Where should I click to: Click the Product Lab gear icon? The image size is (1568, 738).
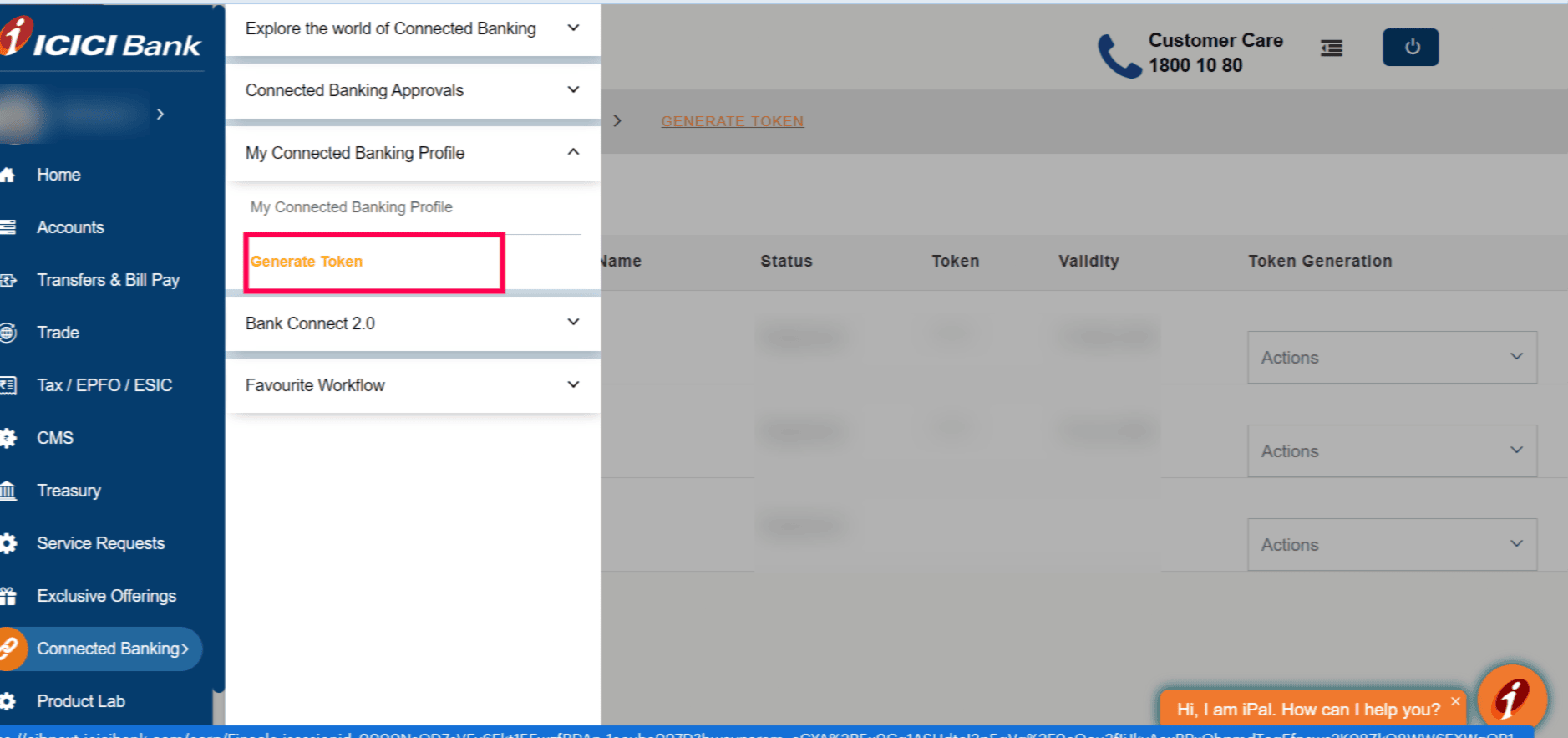tap(8, 701)
